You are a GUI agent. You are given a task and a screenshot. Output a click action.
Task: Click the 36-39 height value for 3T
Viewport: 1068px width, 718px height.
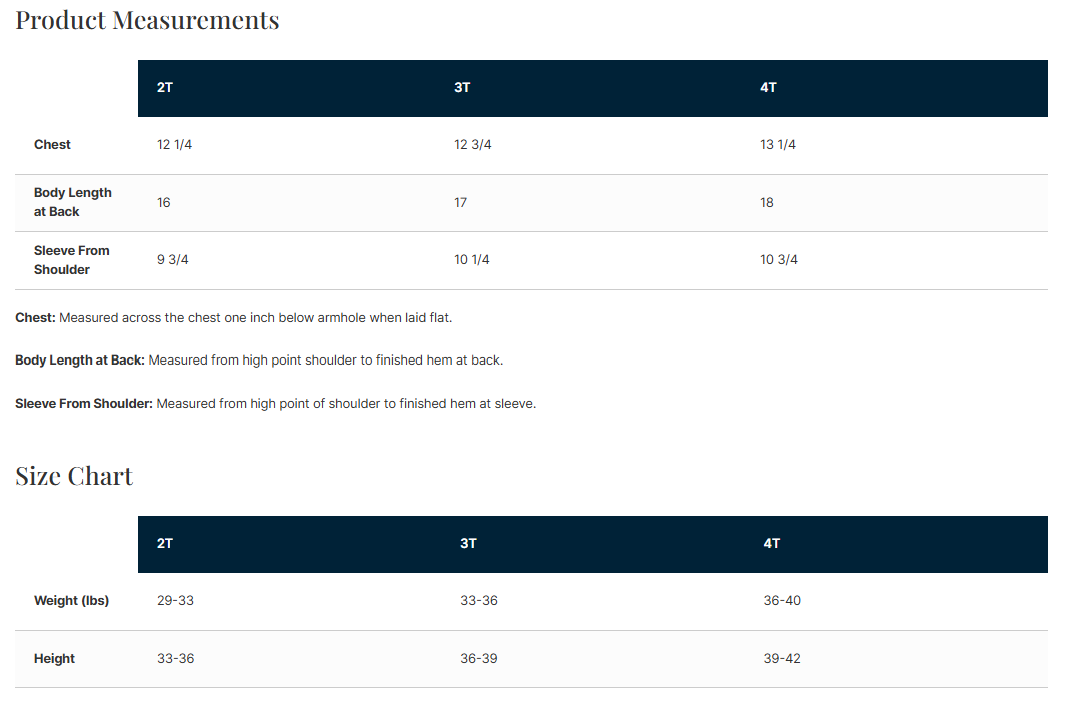(479, 659)
